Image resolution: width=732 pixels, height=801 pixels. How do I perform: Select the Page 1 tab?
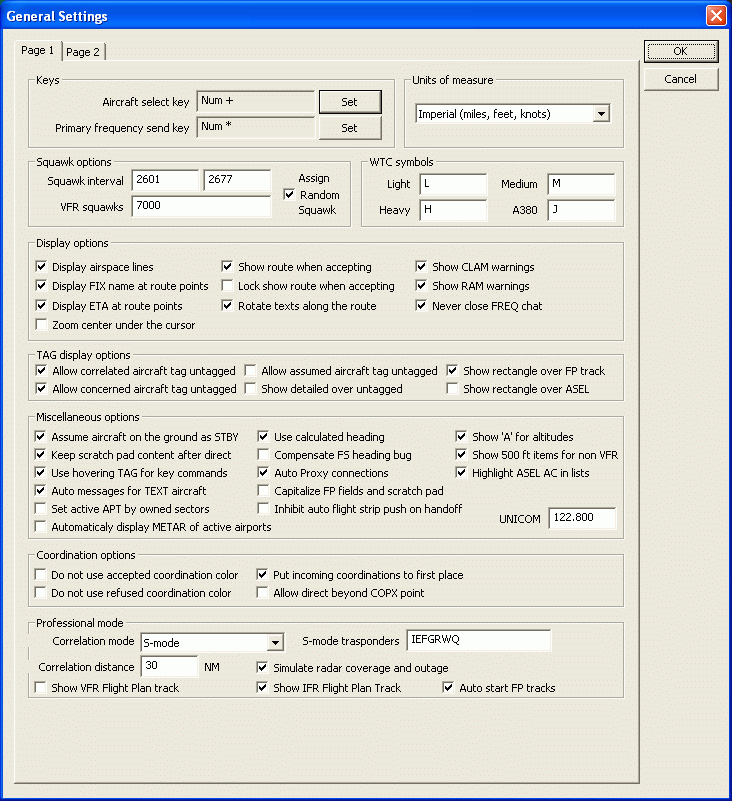pos(38,50)
